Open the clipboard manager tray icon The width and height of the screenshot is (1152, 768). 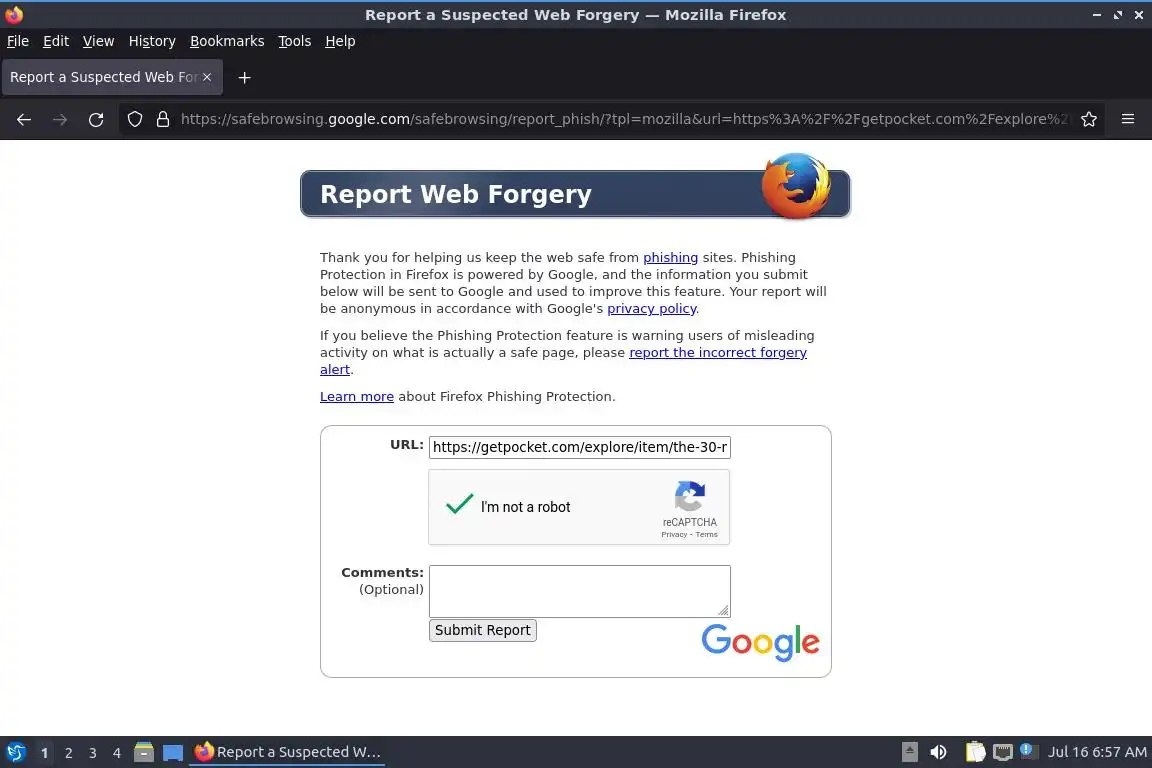(975, 752)
